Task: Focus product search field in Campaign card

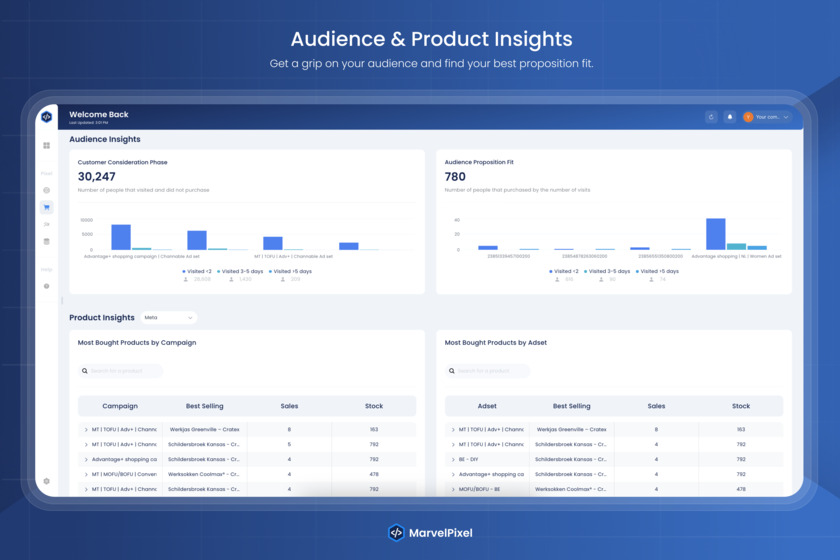Action: 121,371
